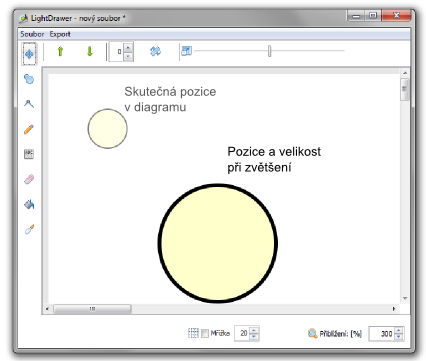Minimize the LightDrawer window
Screen dimensions: 426x361
pos(357,15)
